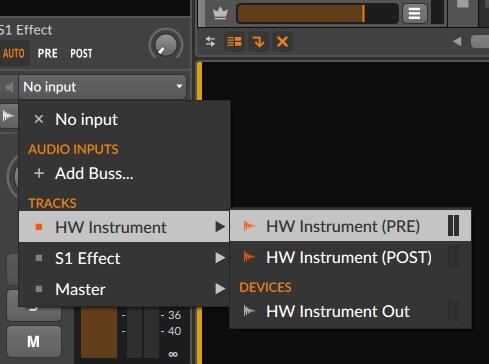Click the orange X icon in toolbar
489x364 pixels.
point(282,42)
